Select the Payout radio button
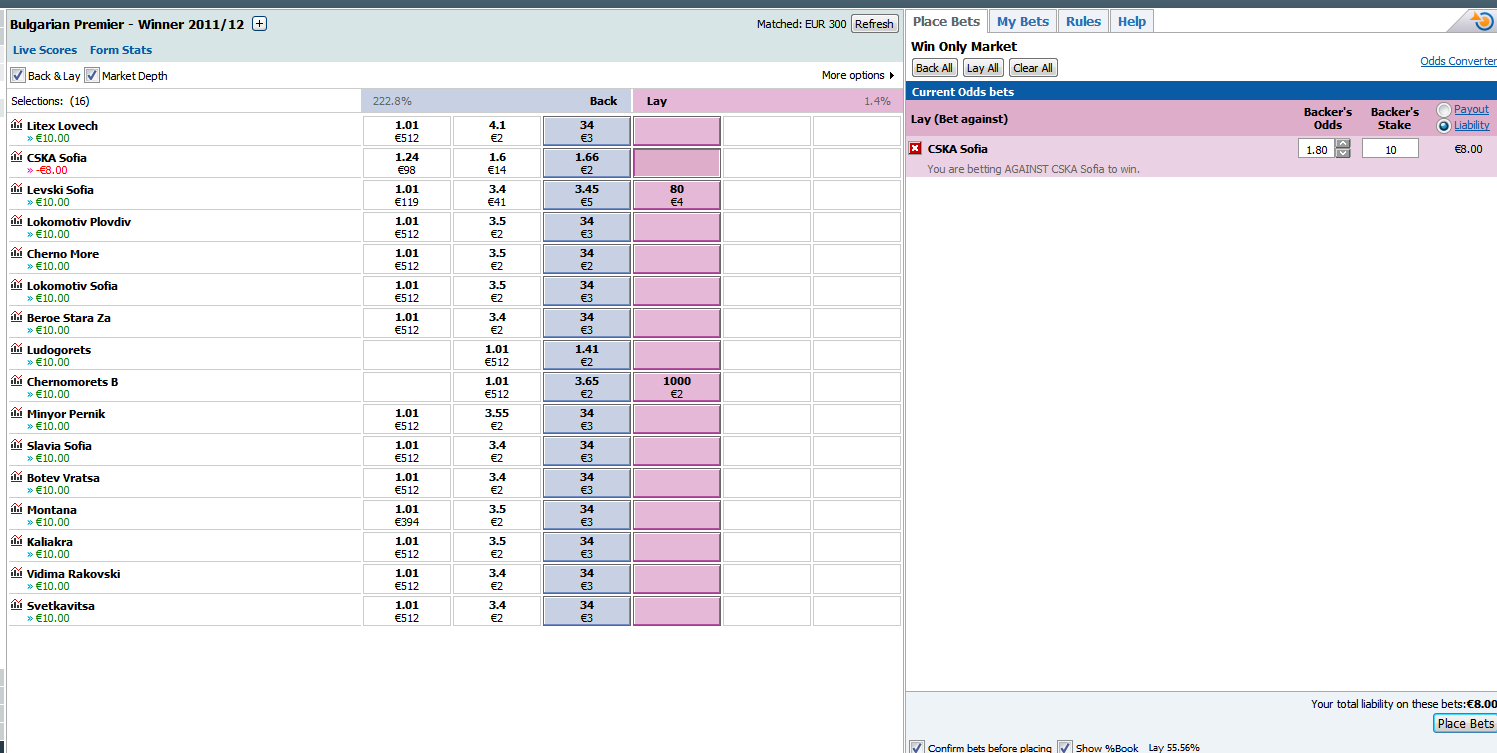The width and height of the screenshot is (1497, 753). tap(1444, 110)
